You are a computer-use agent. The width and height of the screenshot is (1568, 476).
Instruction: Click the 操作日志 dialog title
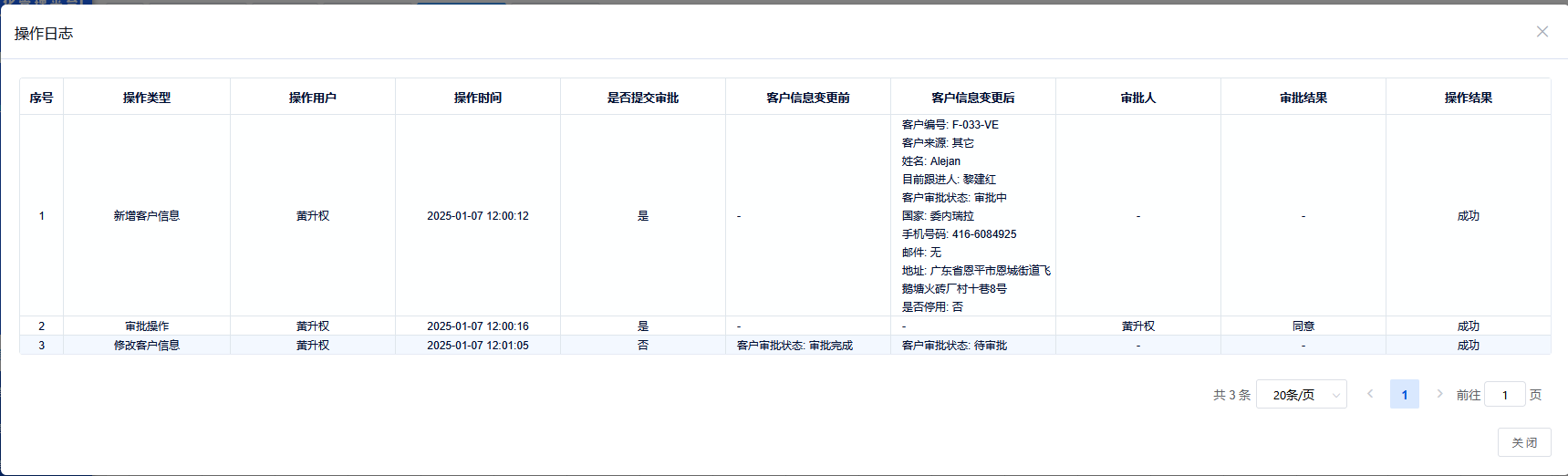44,33
